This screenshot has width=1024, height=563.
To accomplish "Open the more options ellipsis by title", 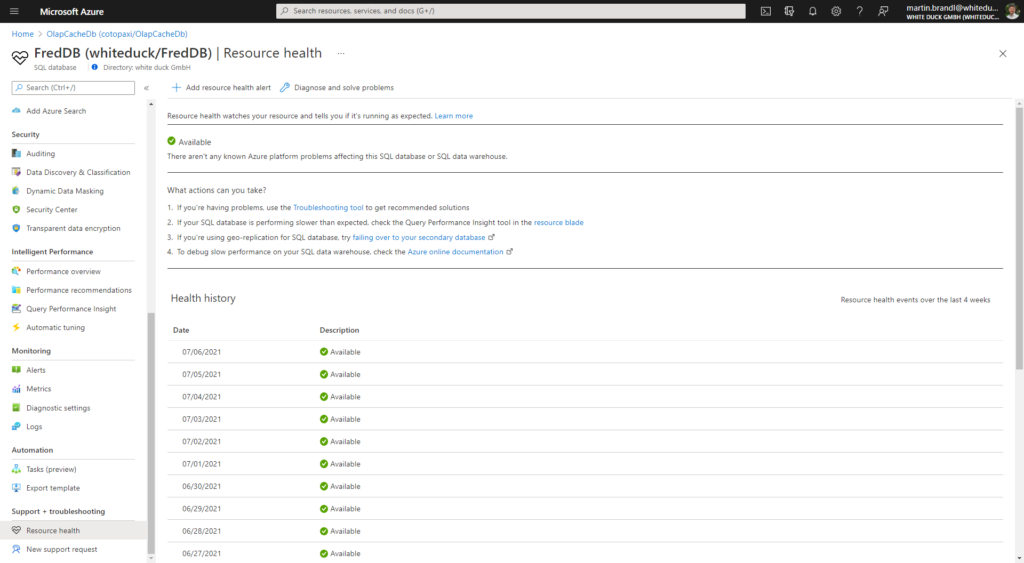I will [x=341, y=54].
